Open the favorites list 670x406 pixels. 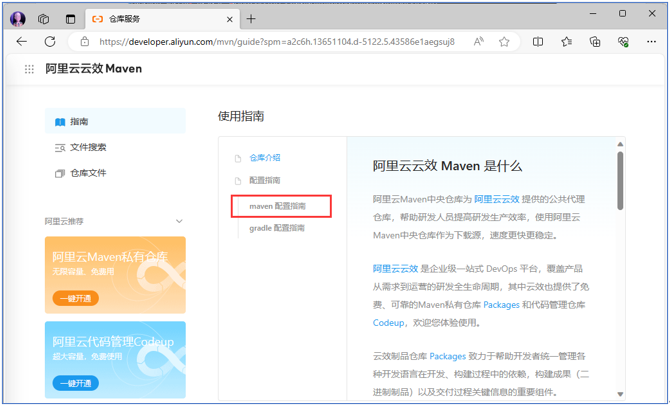(x=567, y=41)
